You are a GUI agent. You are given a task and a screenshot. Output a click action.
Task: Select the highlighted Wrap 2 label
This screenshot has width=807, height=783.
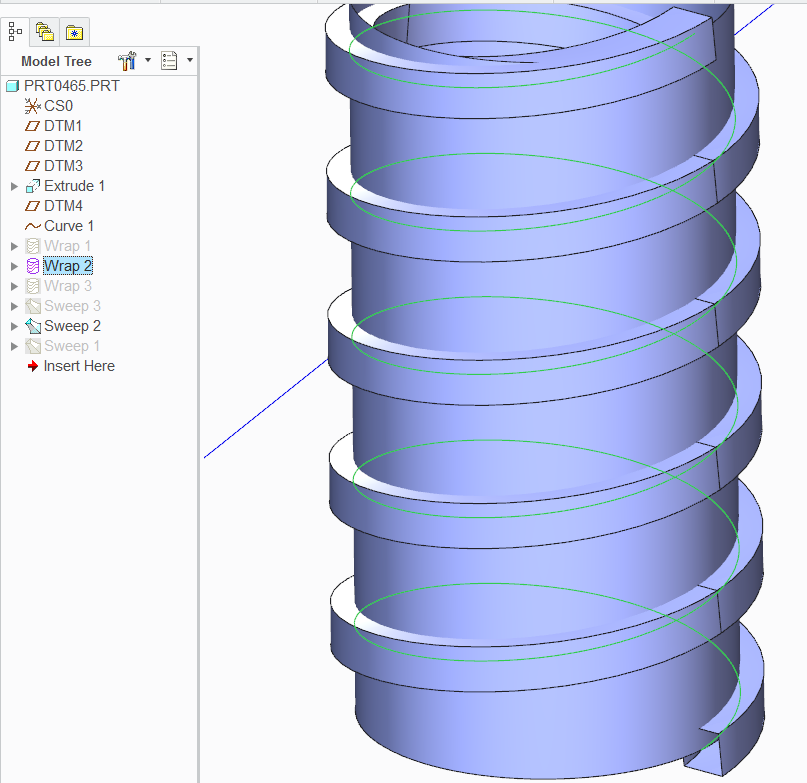[x=68, y=266]
